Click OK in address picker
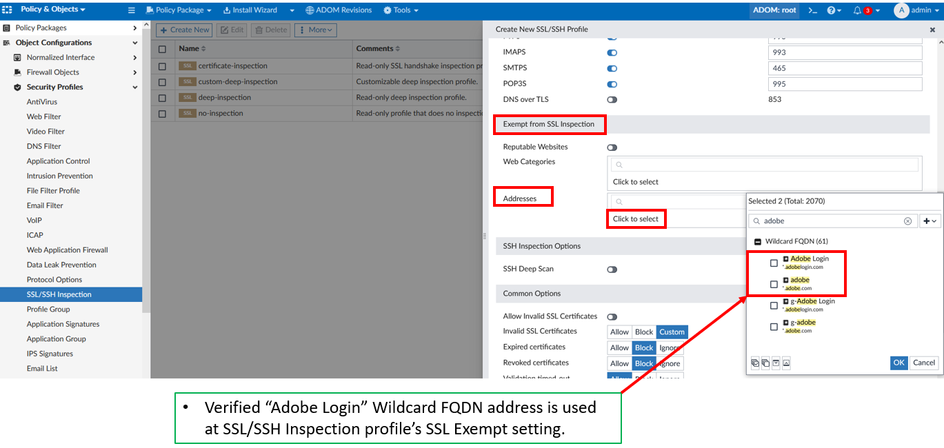This screenshot has width=944, height=448. click(899, 363)
